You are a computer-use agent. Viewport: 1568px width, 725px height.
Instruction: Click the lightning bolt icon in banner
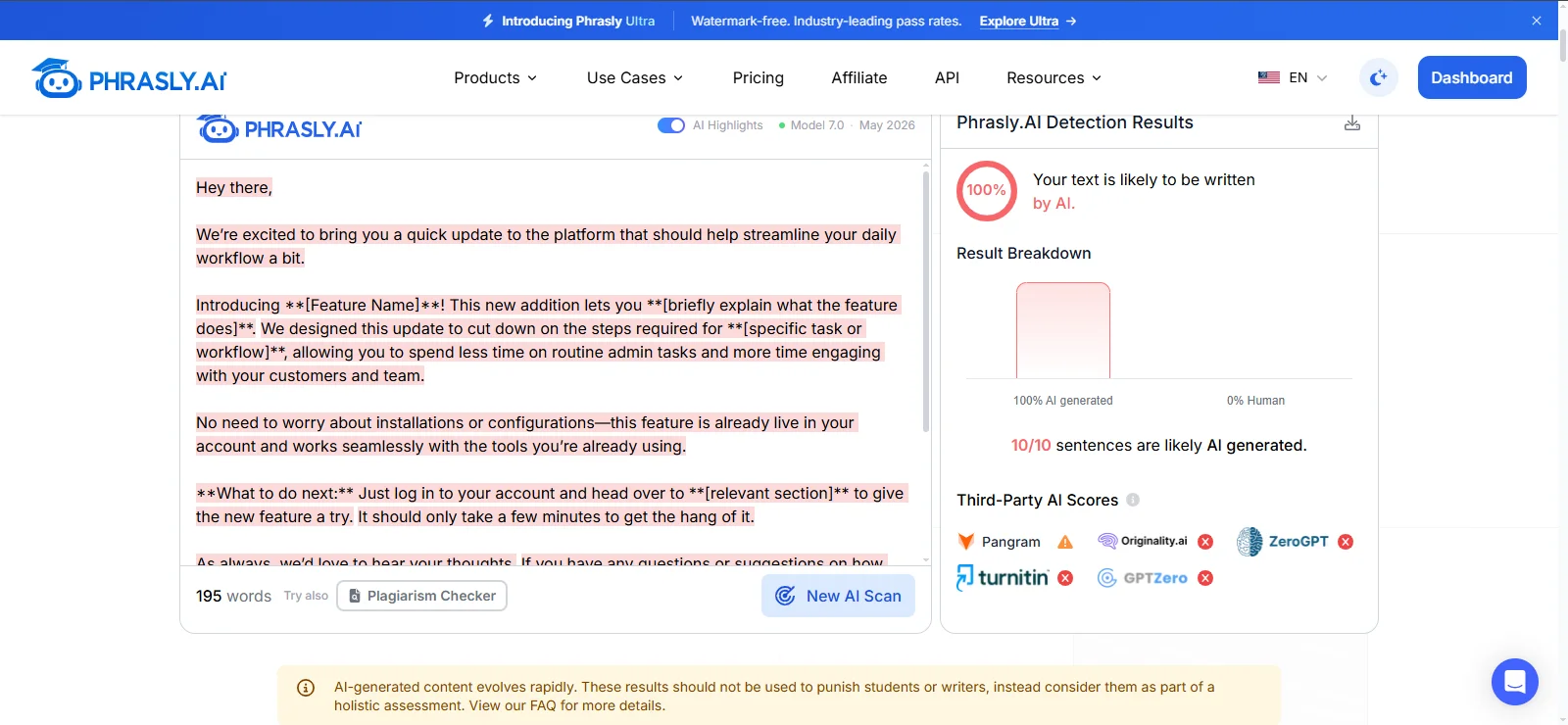click(x=488, y=21)
